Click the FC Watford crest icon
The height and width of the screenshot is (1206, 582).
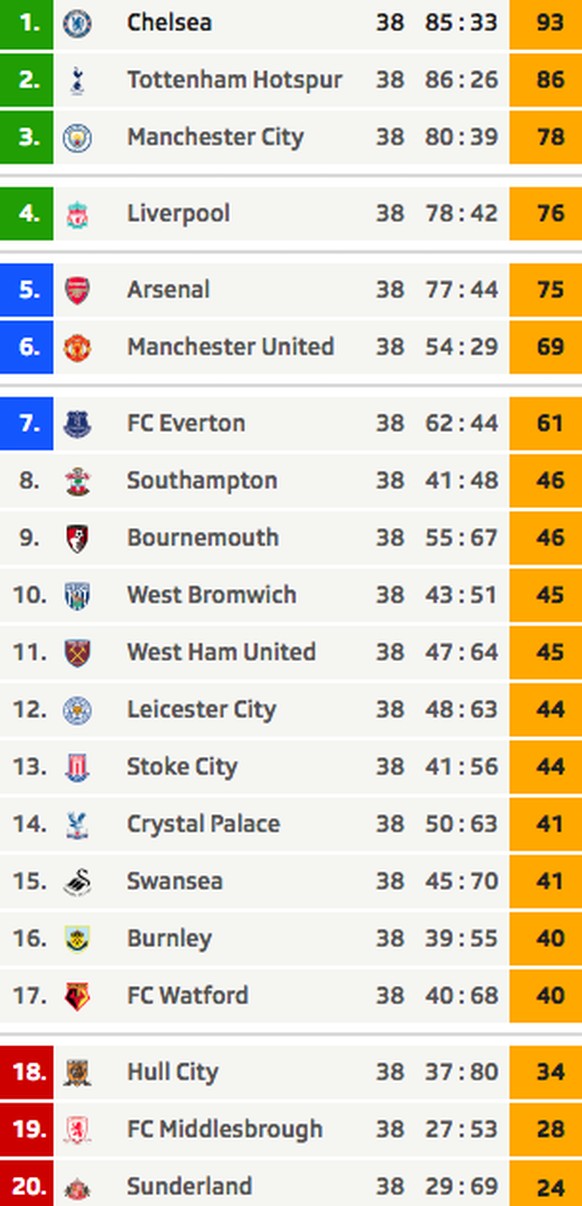pos(77,996)
